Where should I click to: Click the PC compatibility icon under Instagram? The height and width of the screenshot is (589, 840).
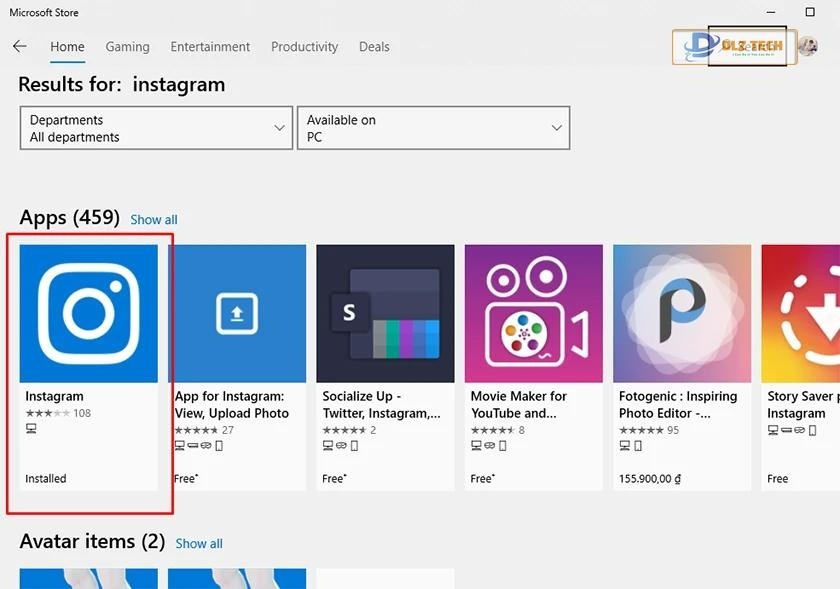click(x=29, y=428)
